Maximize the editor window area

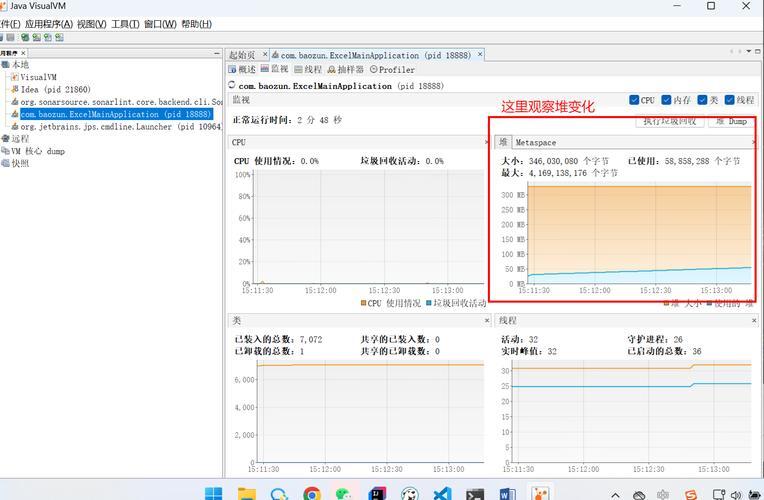point(758,51)
